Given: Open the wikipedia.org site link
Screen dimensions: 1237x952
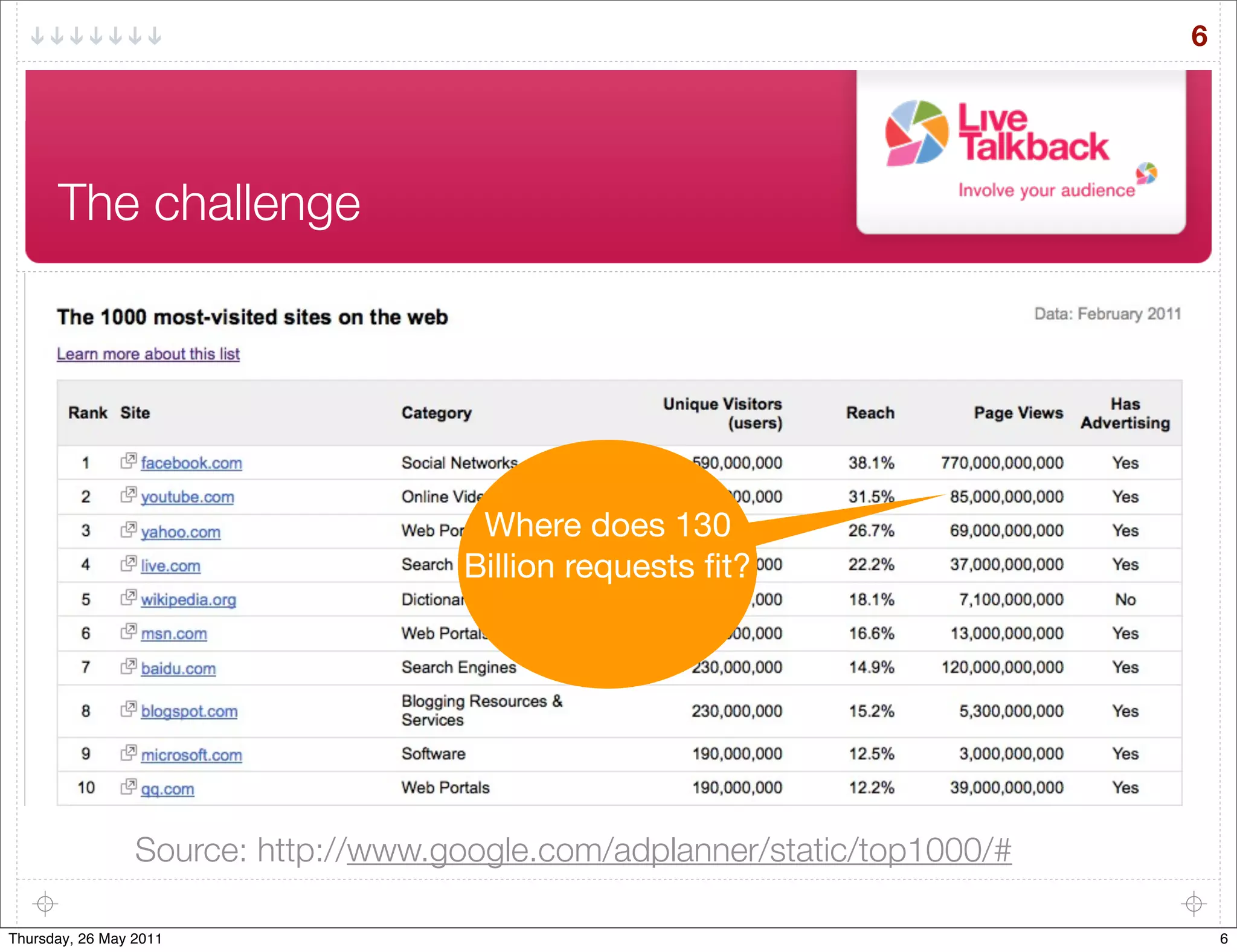Looking at the screenshot, I should [x=188, y=600].
